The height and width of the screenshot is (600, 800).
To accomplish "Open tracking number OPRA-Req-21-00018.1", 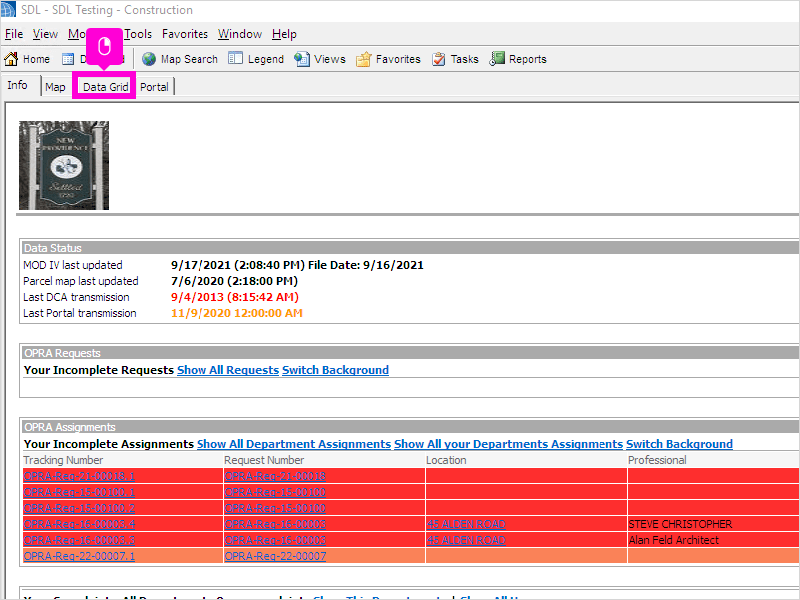I will point(79,476).
